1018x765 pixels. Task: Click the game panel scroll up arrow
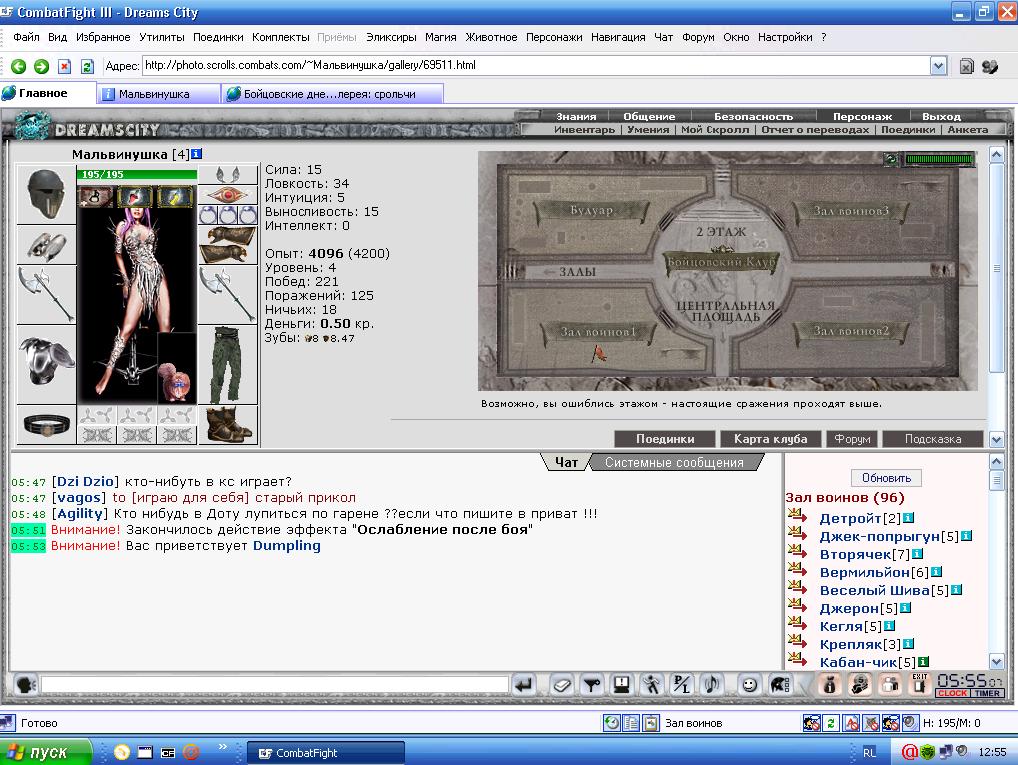coord(997,155)
